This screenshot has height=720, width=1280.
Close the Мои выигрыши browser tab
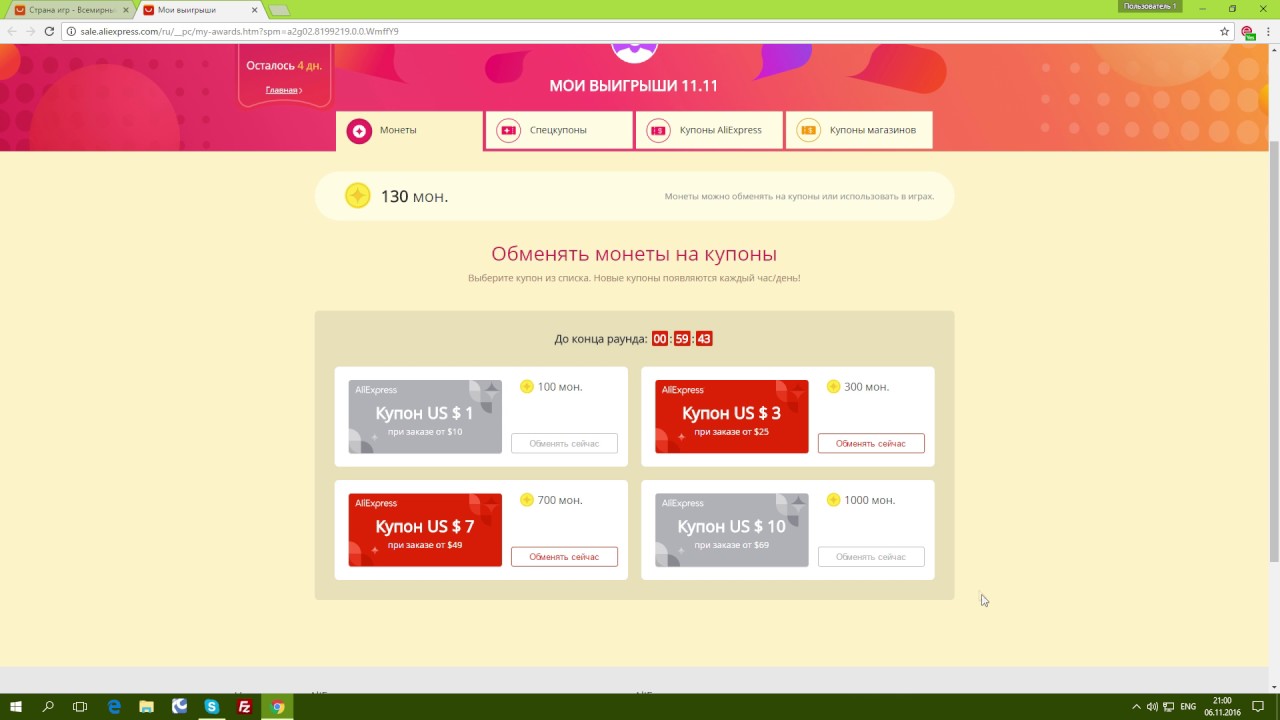[253, 10]
